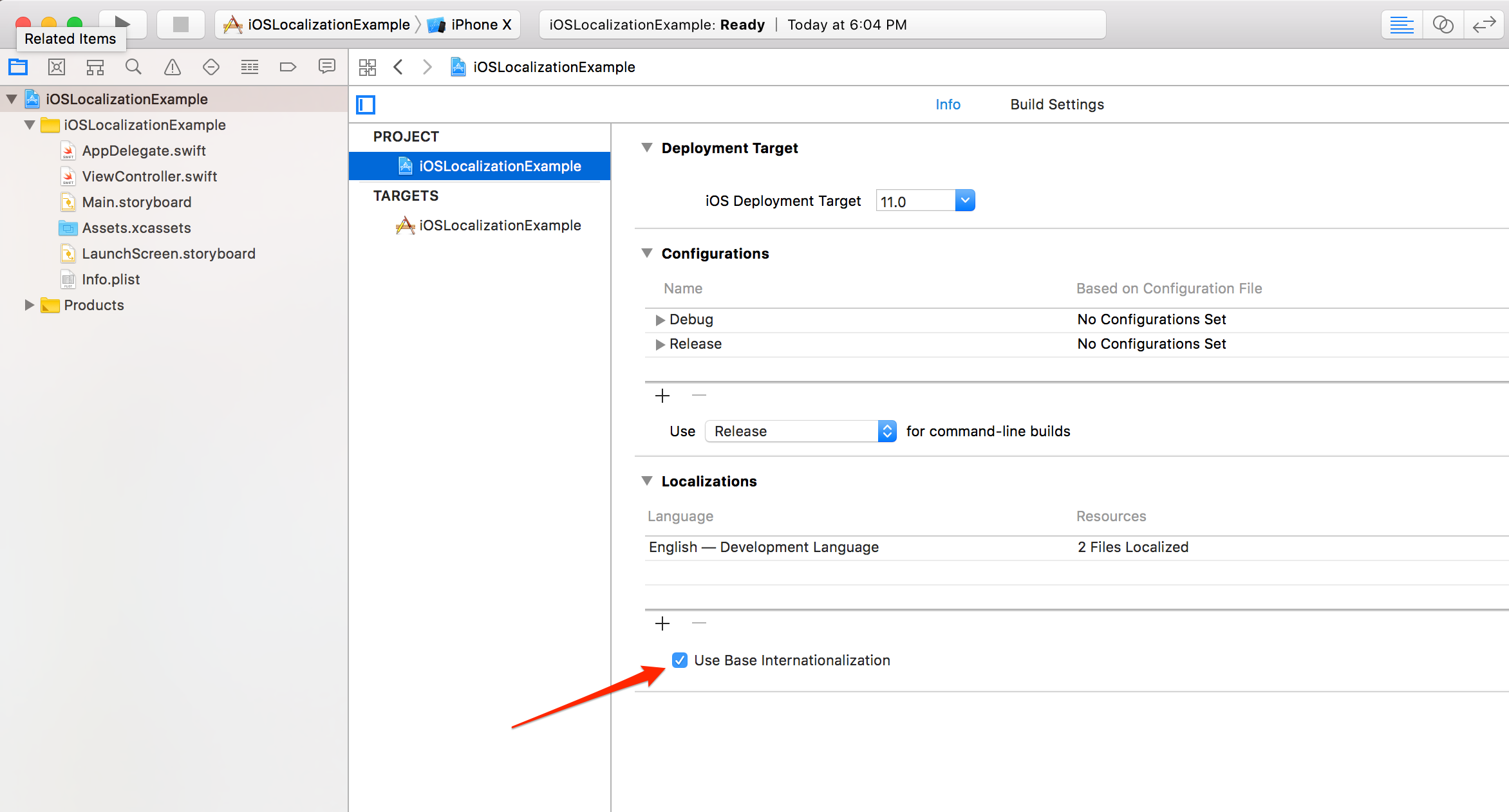Open the command-line builds configuration popup
Viewport: 1509px width, 812px height.
tap(801, 431)
